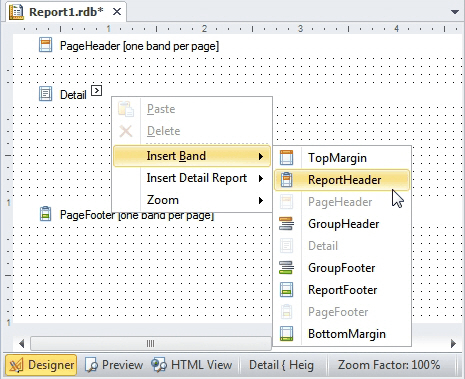465x379 pixels.
Task: Click the Detail band icon in designer
Action: point(45,94)
